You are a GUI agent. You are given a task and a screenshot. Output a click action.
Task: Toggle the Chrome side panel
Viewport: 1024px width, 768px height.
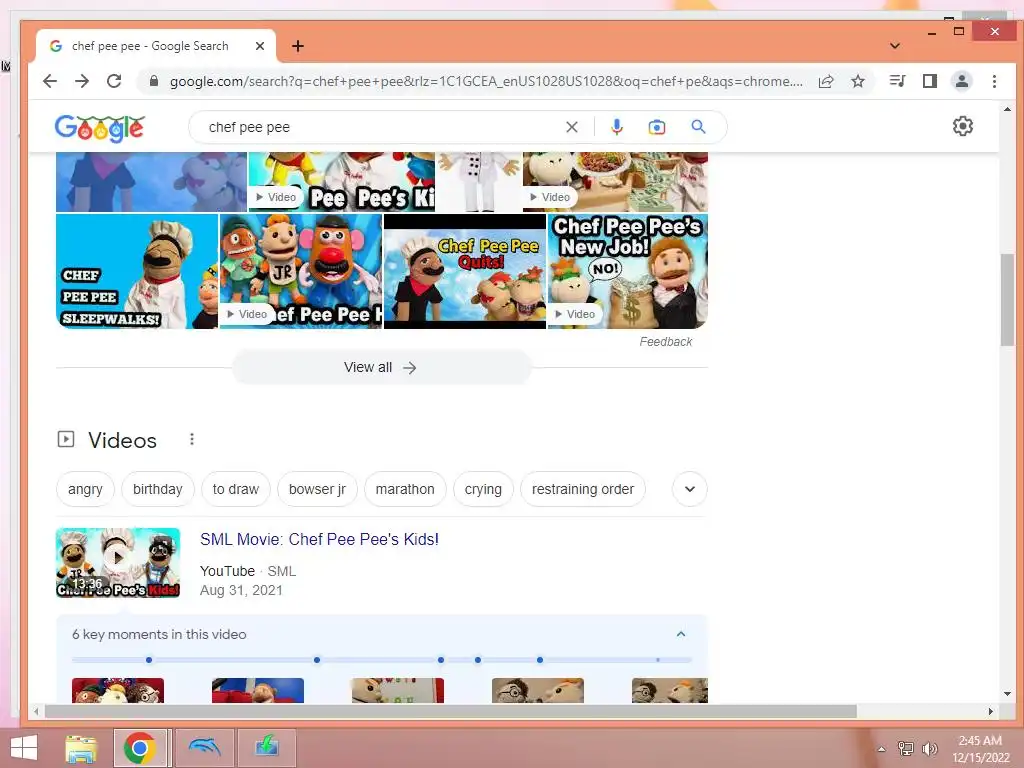[x=929, y=81]
